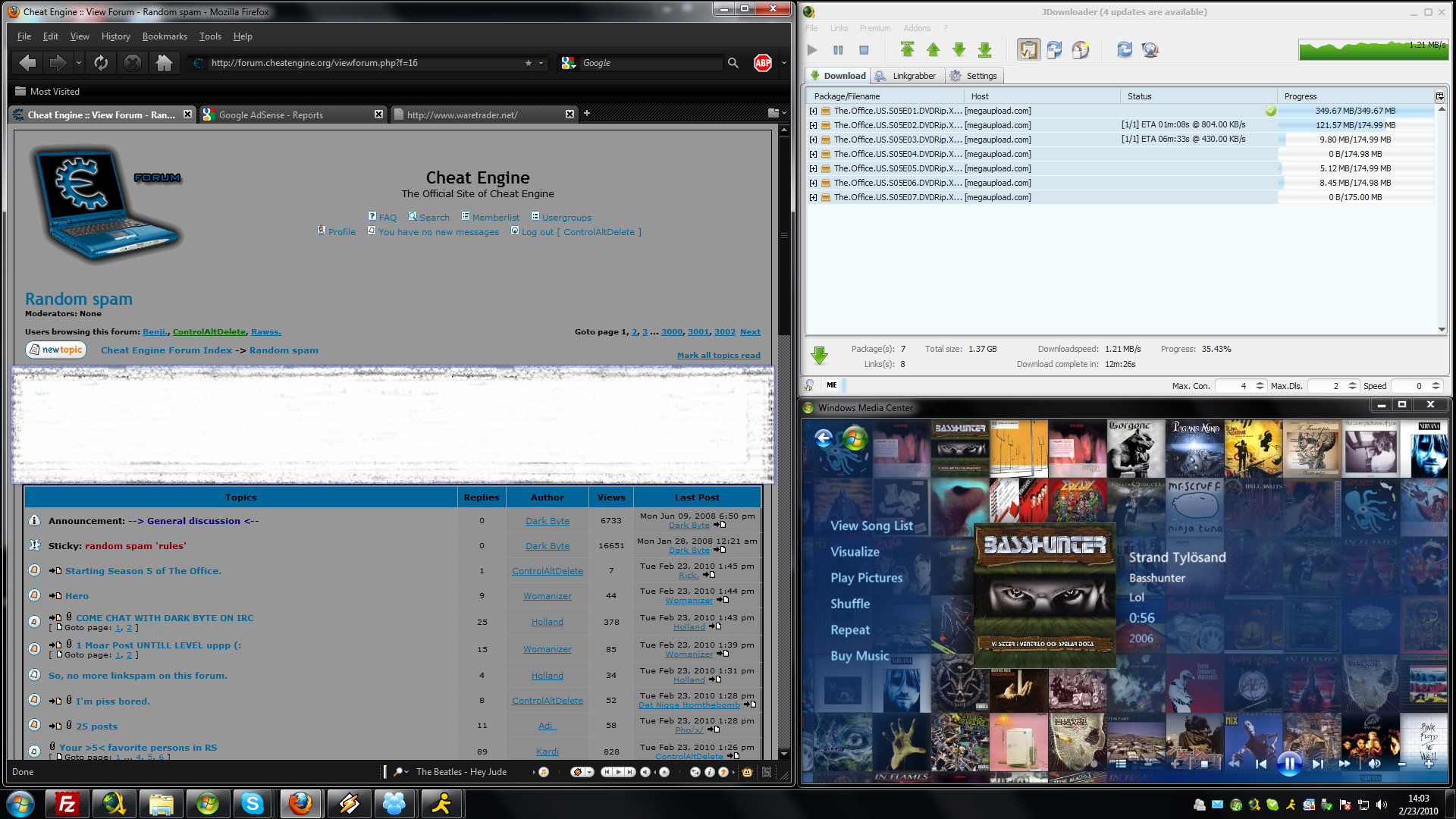Move selected package down in JDownloader

click(959, 50)
